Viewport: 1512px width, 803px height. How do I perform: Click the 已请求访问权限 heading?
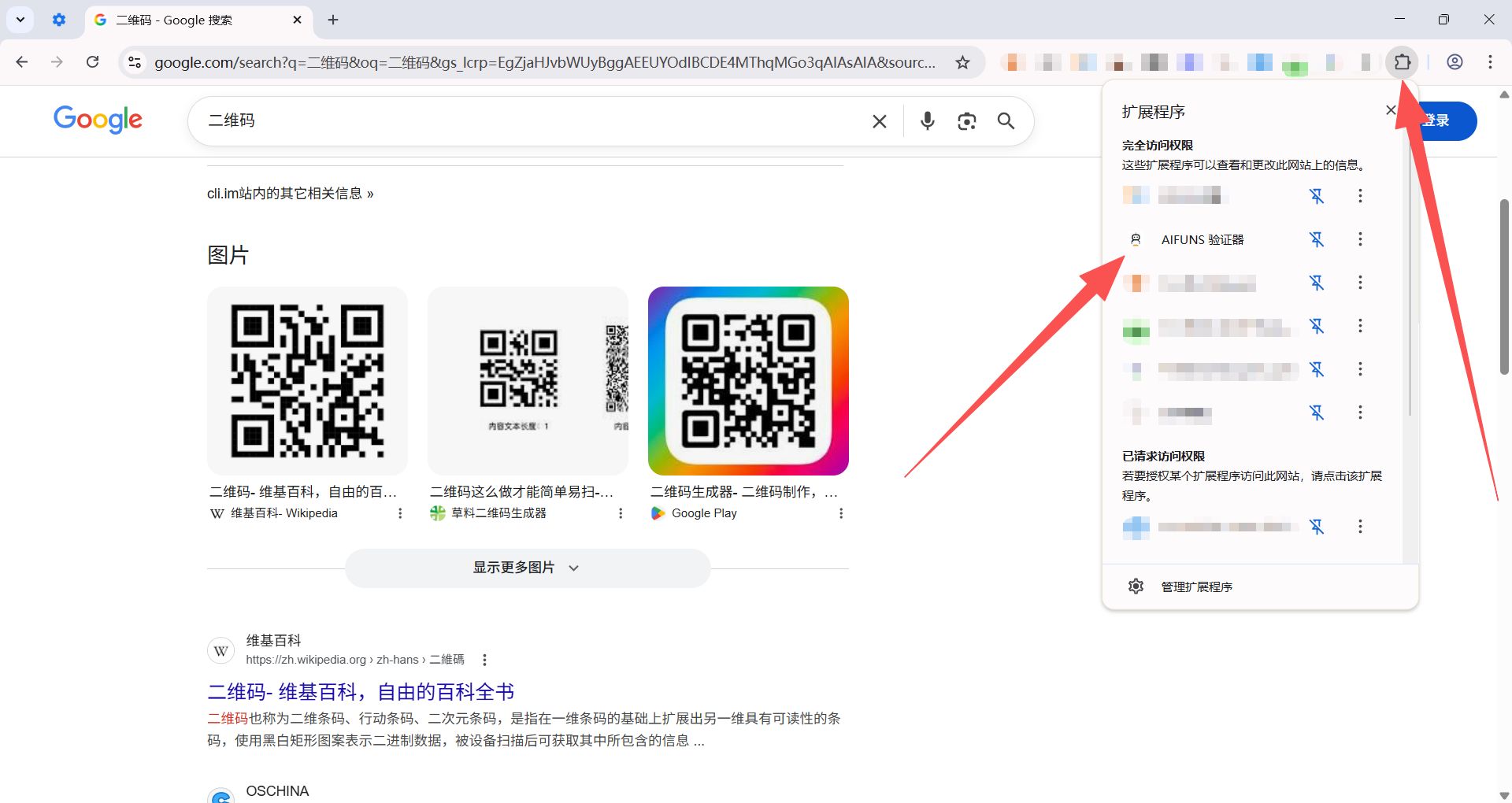point(1163,457)
